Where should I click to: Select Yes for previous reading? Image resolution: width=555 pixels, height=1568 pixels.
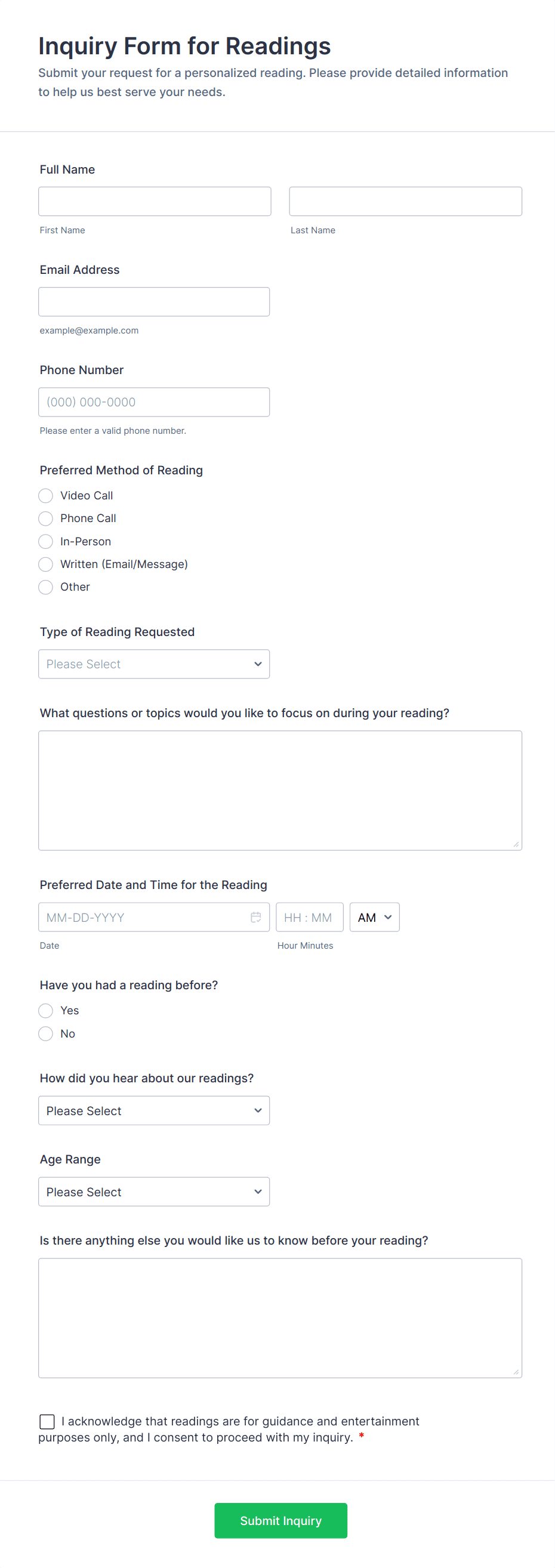[x=45, y=1011]
